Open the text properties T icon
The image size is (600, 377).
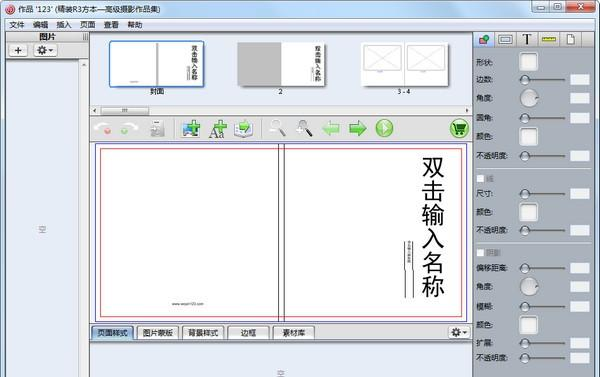pyautogui.click(x=527, y=39)
